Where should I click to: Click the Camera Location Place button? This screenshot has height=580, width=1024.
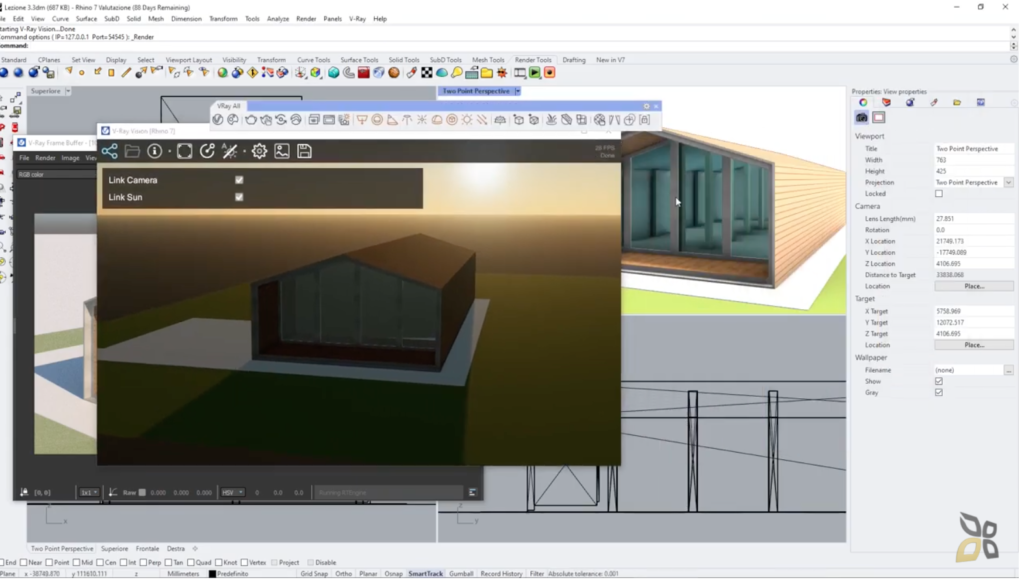[974, 287]
